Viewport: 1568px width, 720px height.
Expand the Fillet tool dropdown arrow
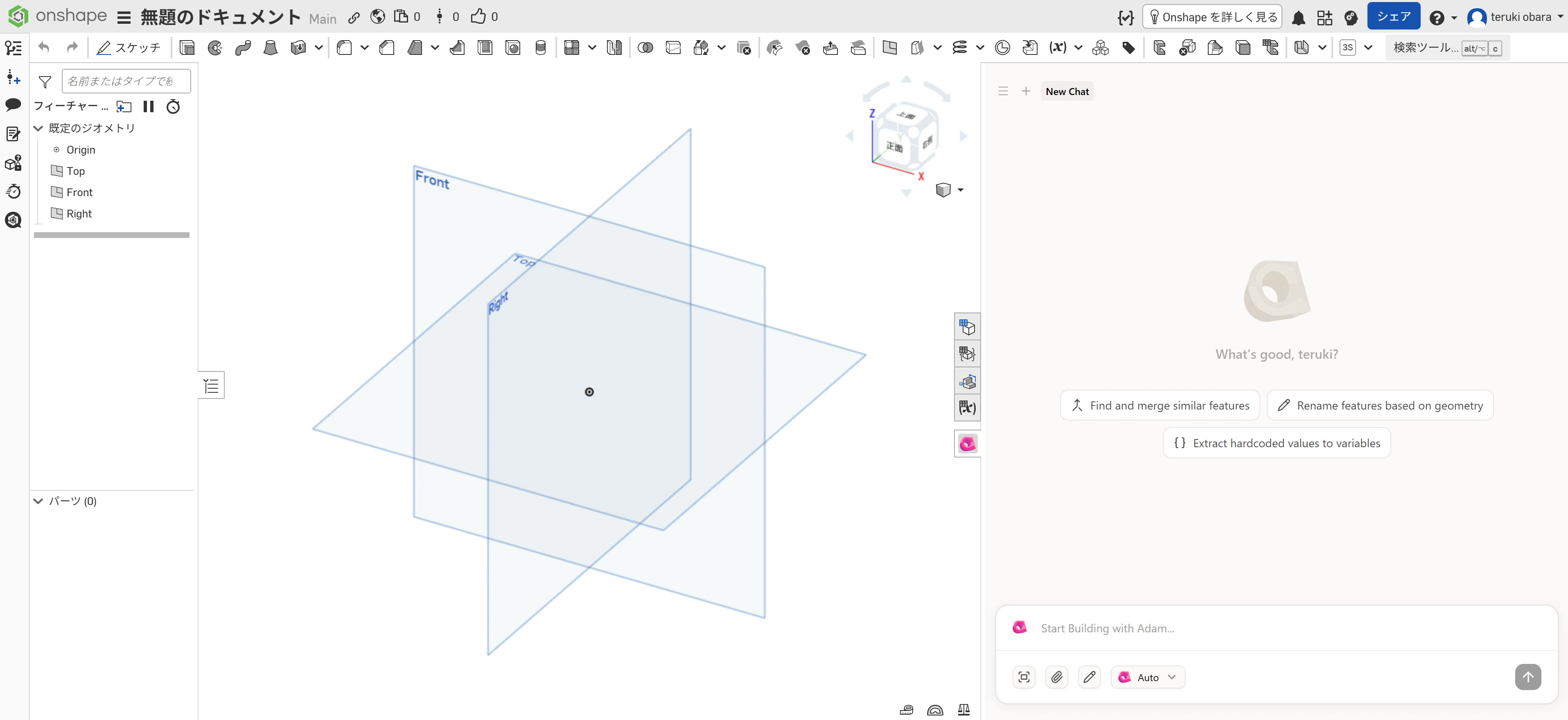pos(364,48)
